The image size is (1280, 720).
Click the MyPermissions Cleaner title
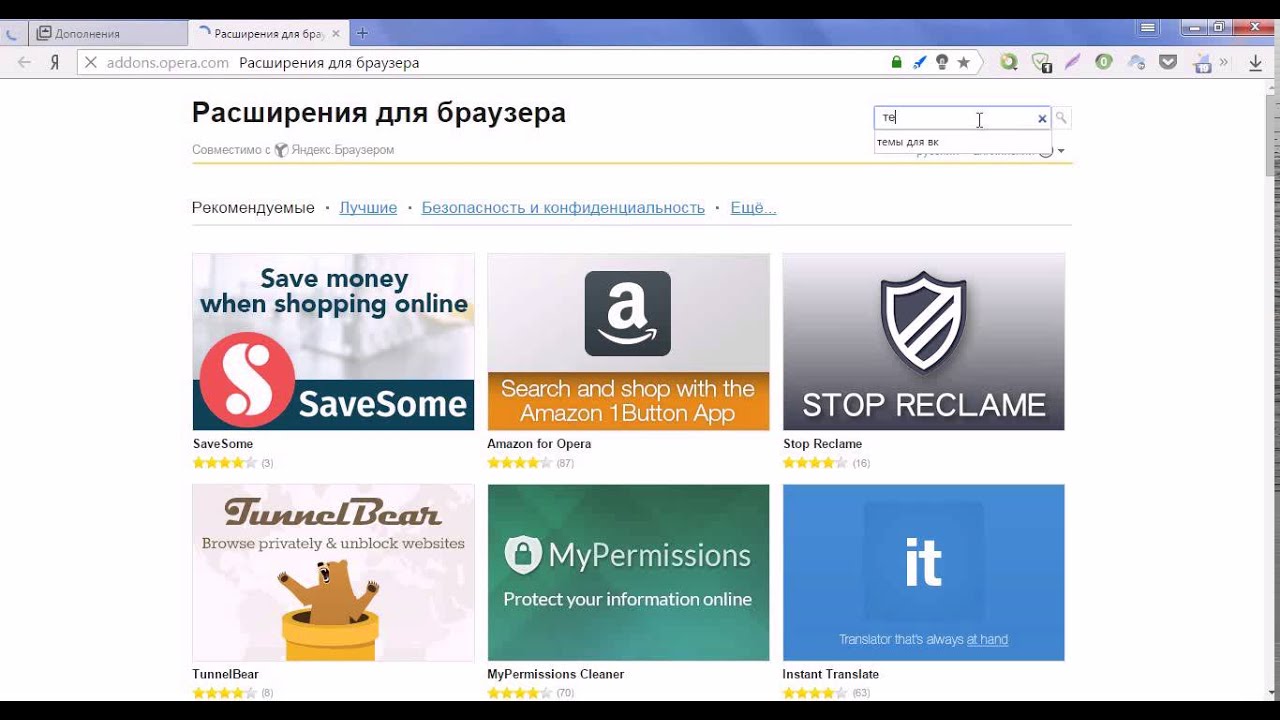[x=555, y=674]
